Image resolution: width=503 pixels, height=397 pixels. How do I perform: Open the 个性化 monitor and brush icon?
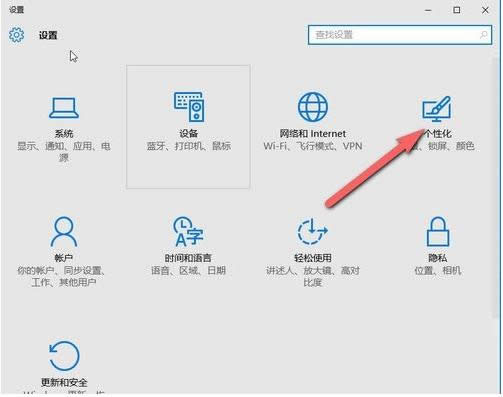[437, 108]
